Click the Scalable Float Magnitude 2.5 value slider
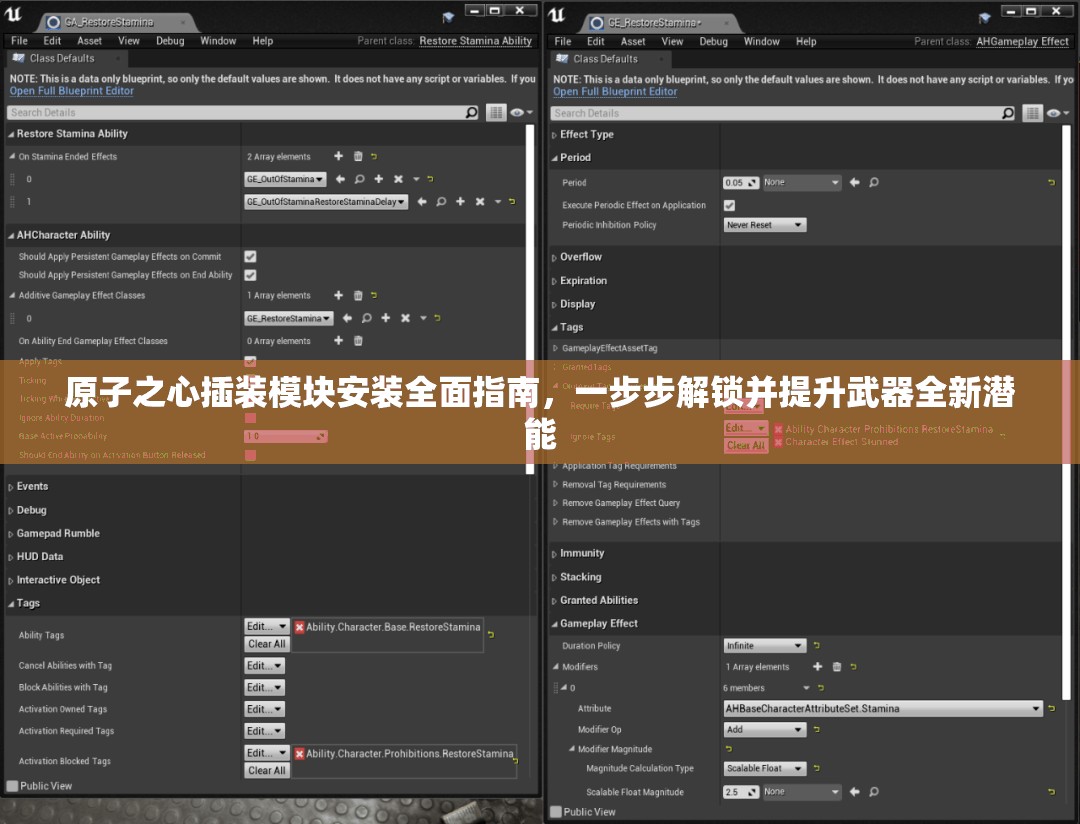 coord(741,792)
